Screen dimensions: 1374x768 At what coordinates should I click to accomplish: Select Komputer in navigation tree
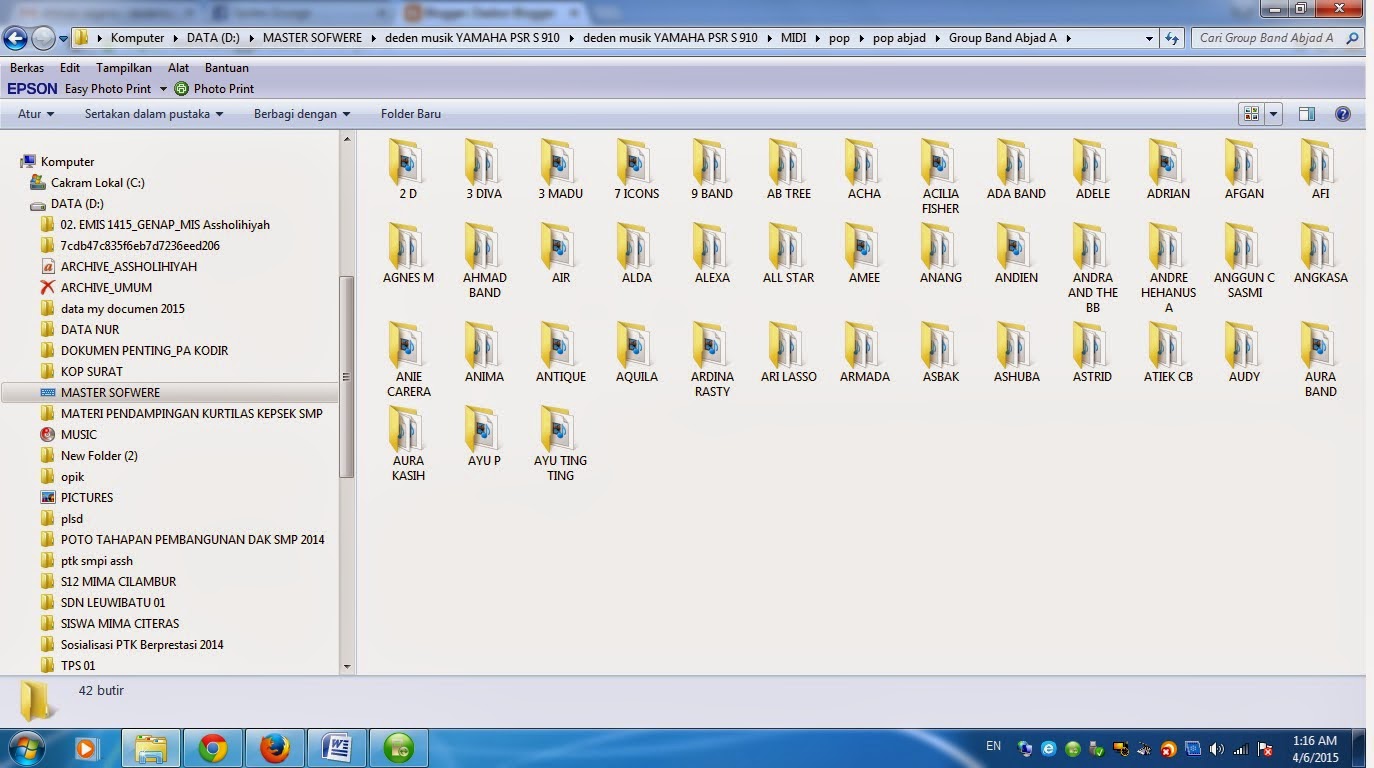pos(68,162)
